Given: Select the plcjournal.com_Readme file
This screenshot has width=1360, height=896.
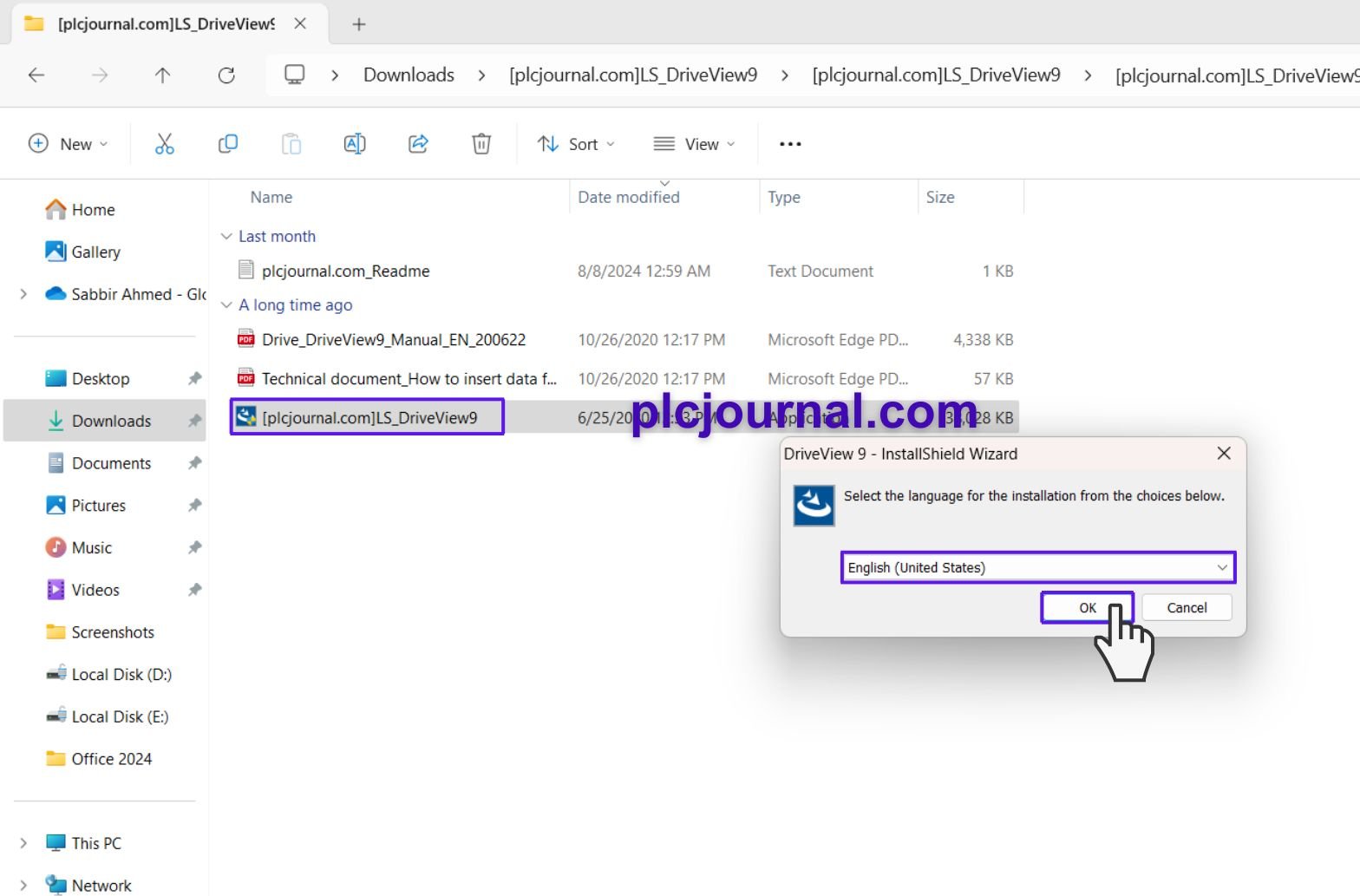Looking at the screenshot, I should (x=345, y=271).
